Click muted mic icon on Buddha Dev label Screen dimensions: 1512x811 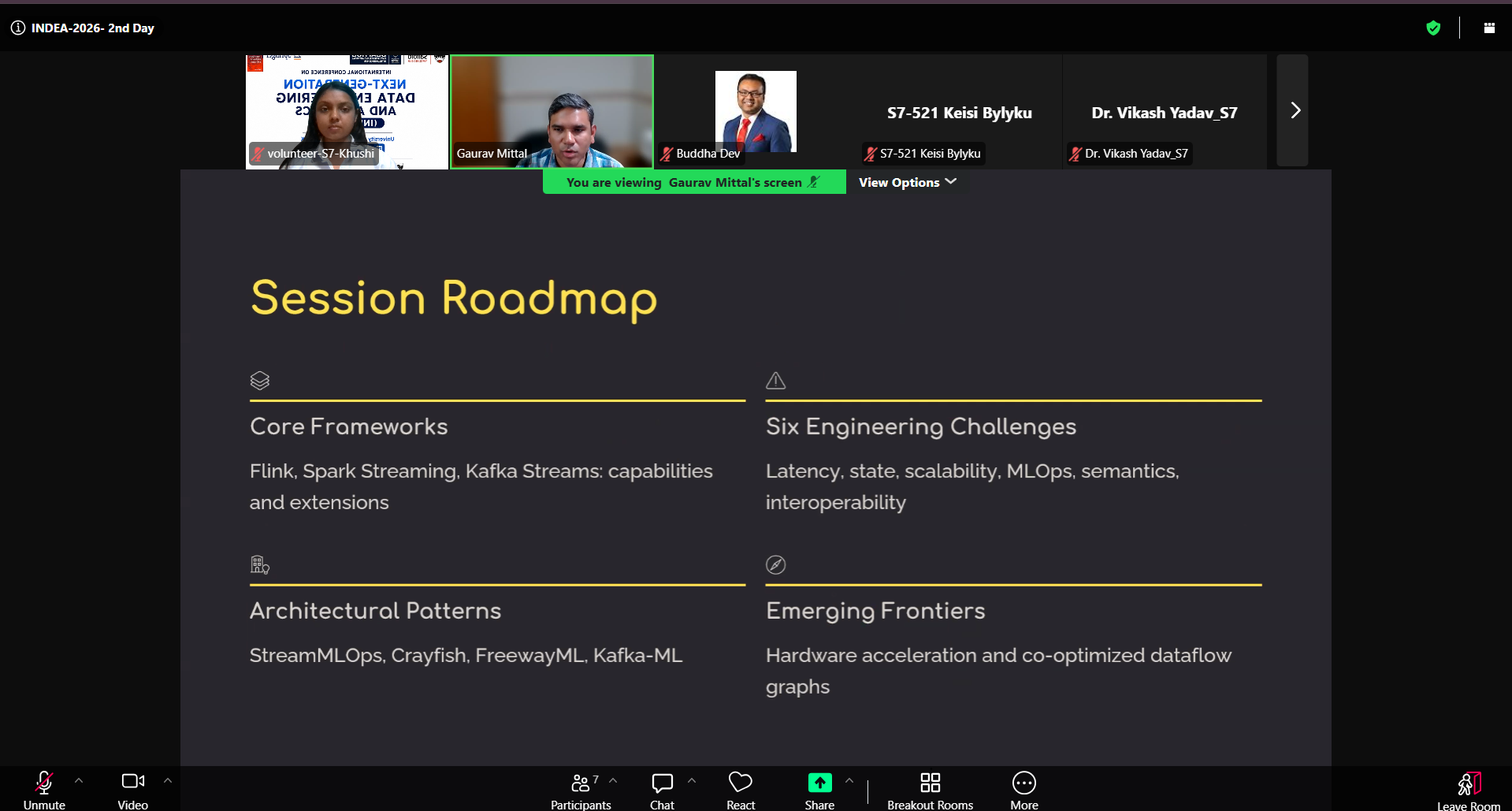click(667, 154)
